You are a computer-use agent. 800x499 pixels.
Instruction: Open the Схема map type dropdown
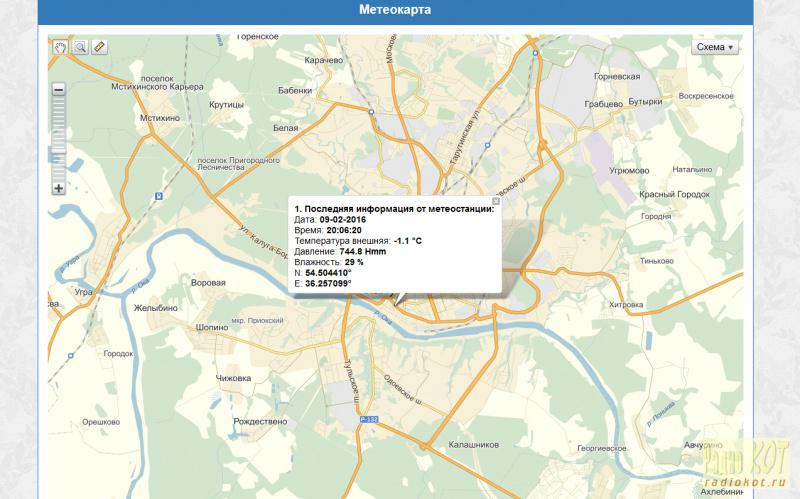coord(715,47)
